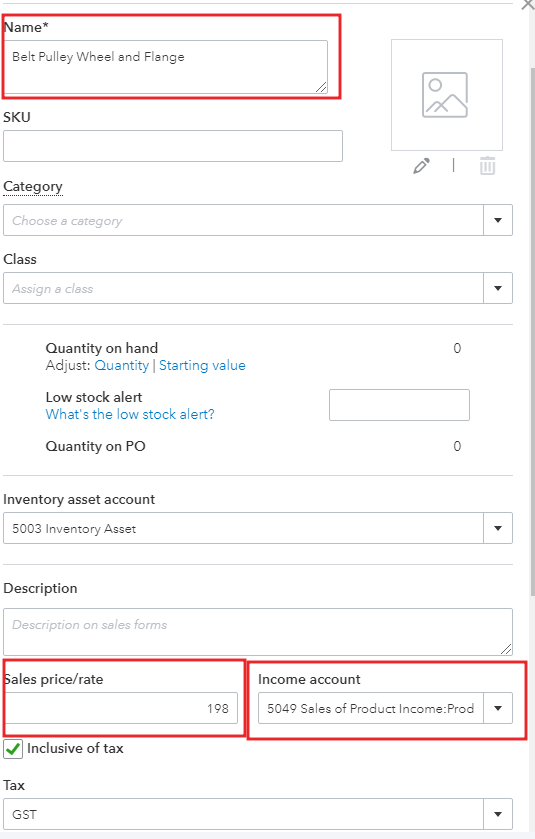The image size is (535, 839).
Task: Click the Name text field
Action: [x=166, y=67]
